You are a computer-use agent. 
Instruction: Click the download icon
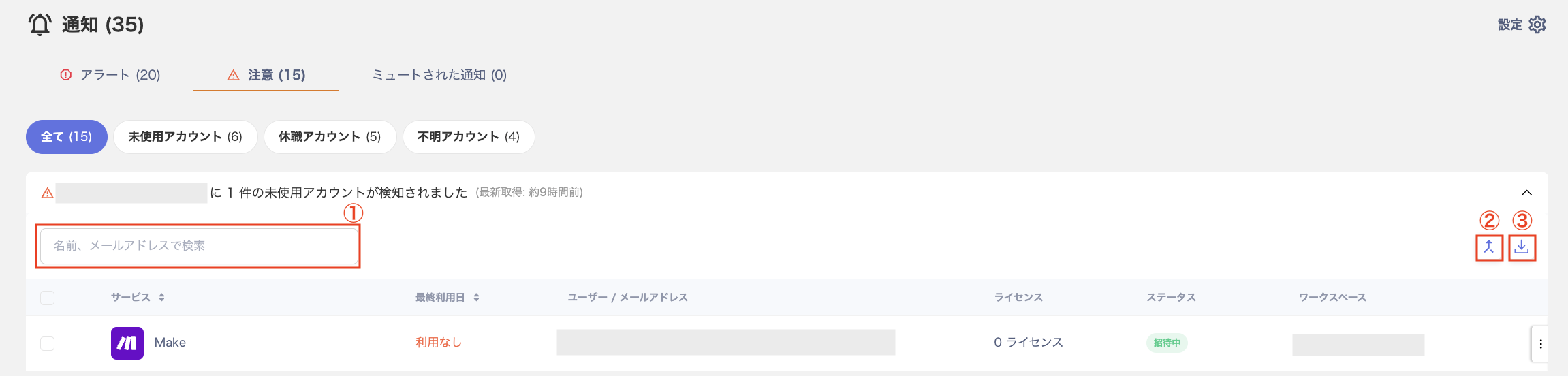tap(1522, 247)
